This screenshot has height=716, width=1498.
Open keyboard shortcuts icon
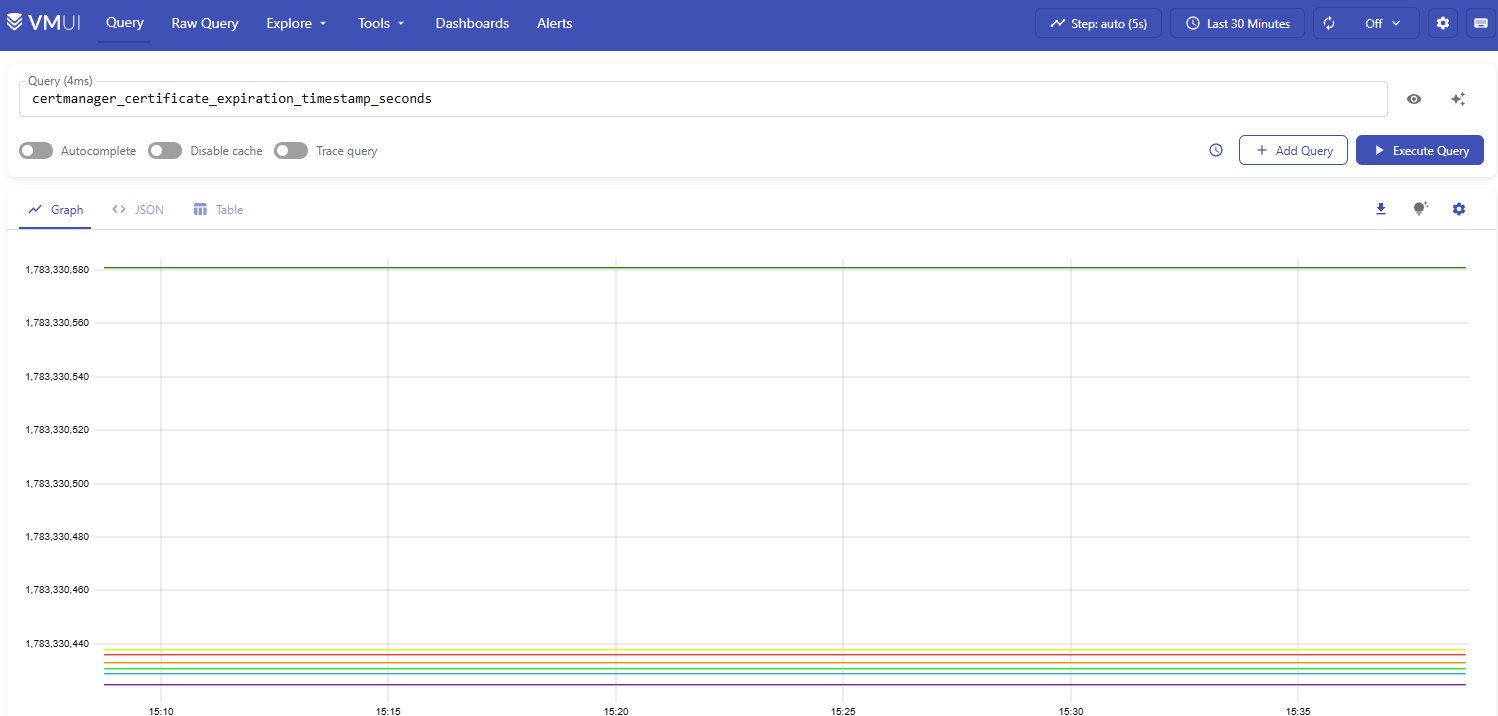click(1480, 23)
